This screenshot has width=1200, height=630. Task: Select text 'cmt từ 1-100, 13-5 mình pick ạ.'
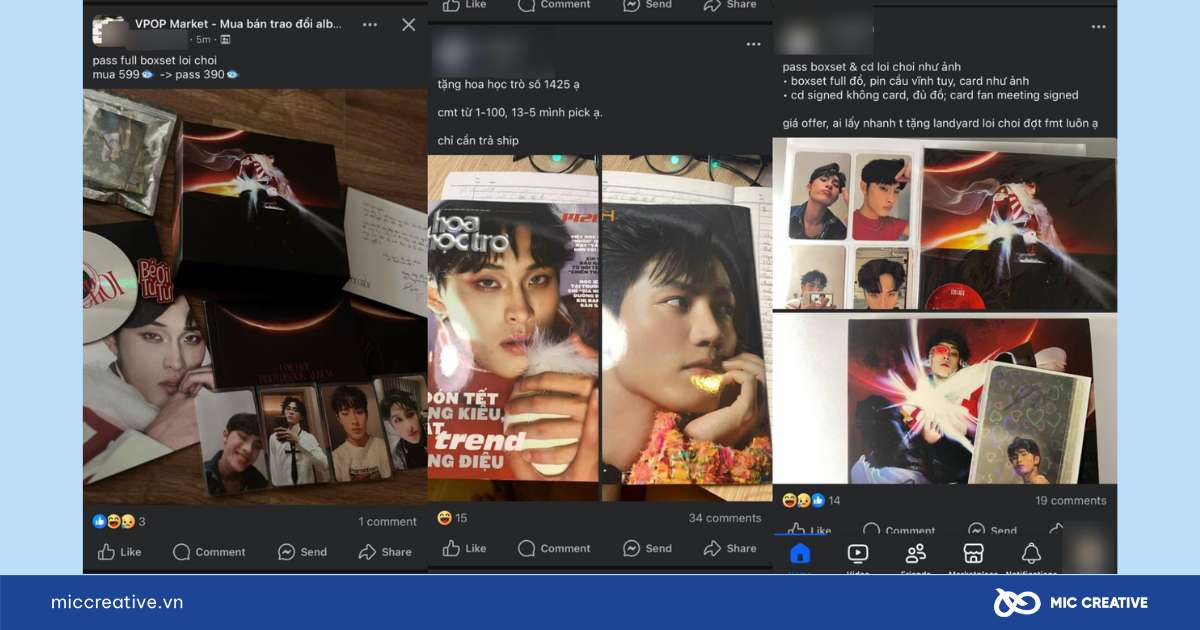(520, 112)
